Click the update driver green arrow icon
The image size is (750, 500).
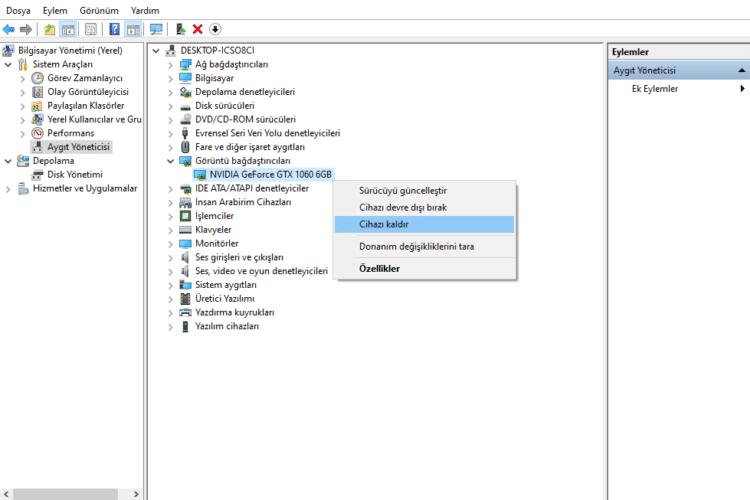pyautogui.click(x=181, y=29)
